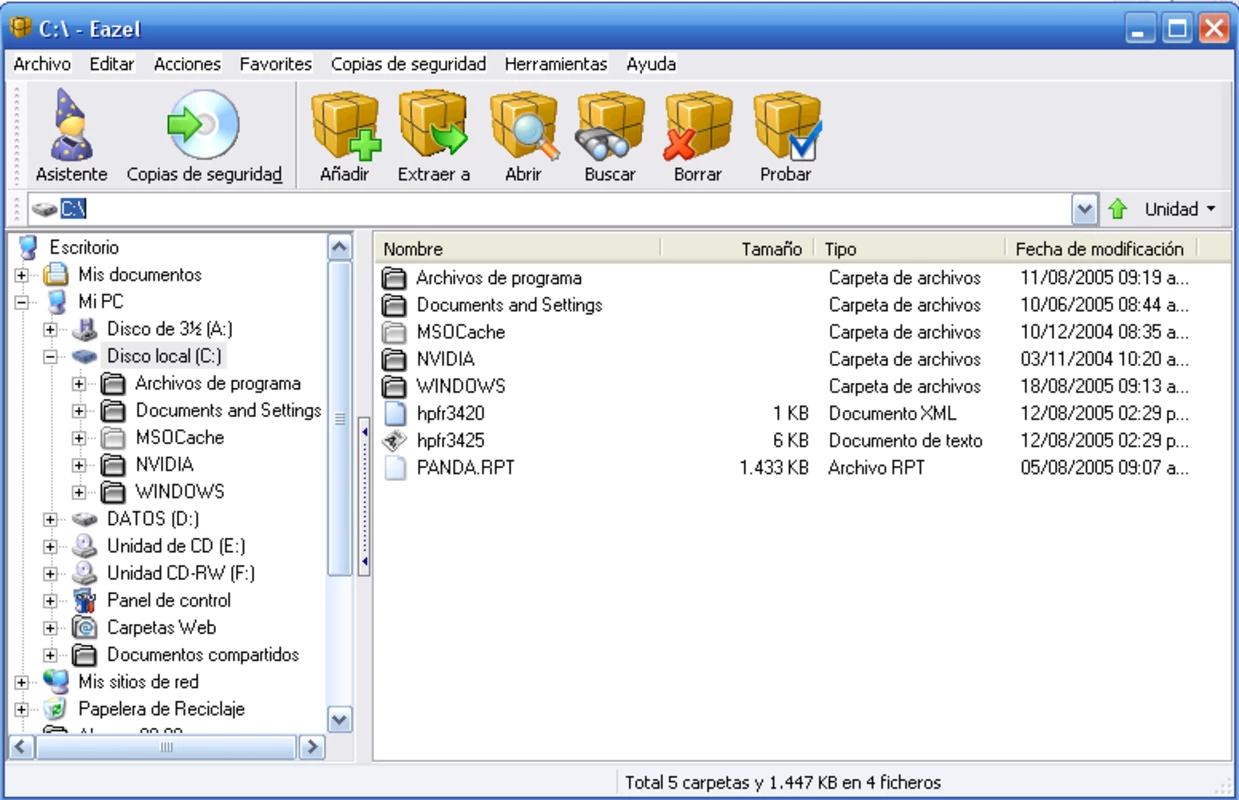Open the Copias de seguridad menu
Image resolution: width=1239 pixels, height=800 pixels.
pyautogui.click(x=408, y=64)
